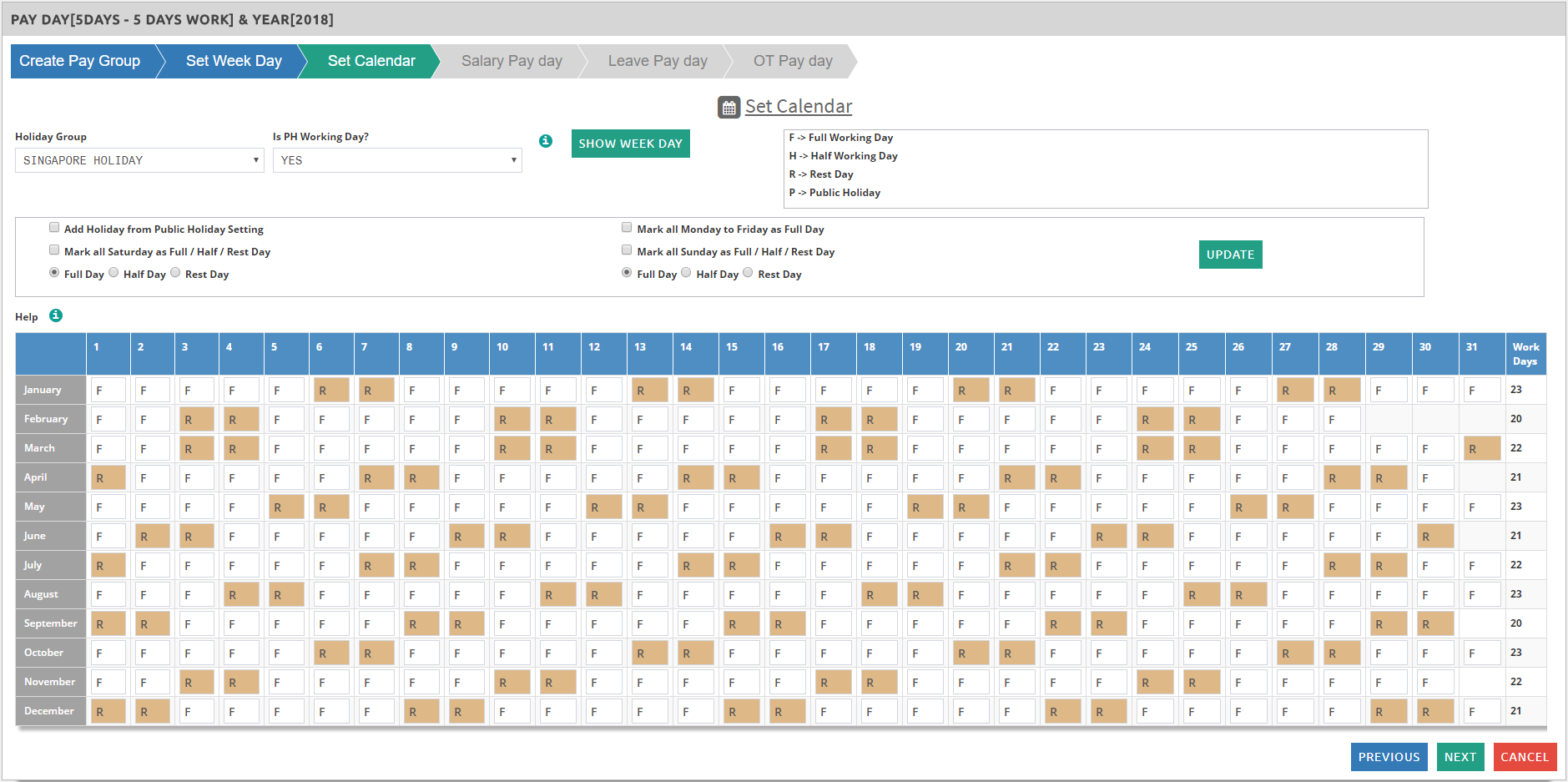Click the January 6 rest day cell
This screenshot has width=1568, height=782.
click(331, 390)
